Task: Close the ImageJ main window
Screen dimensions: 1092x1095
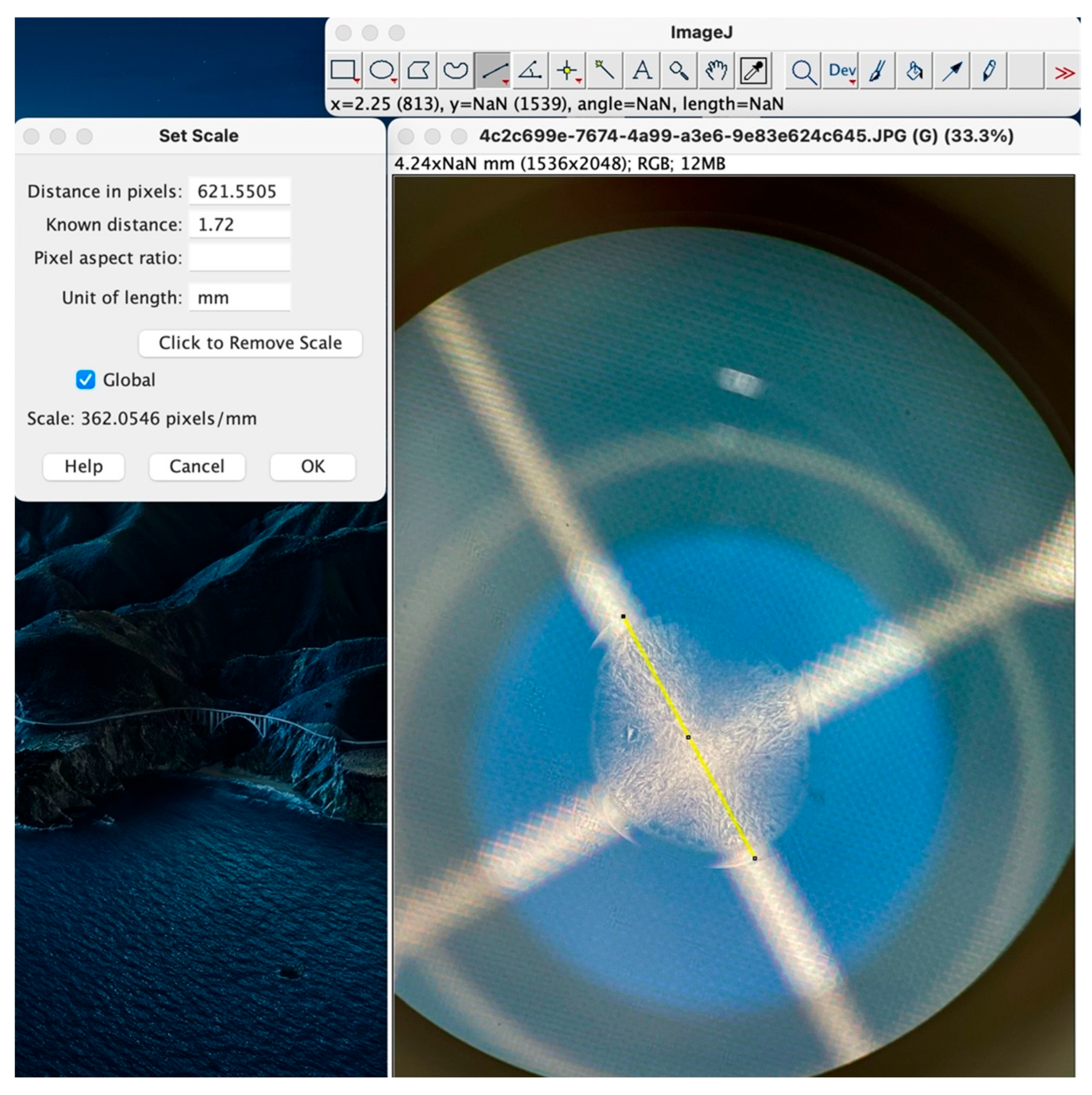Action: [344, 33]
